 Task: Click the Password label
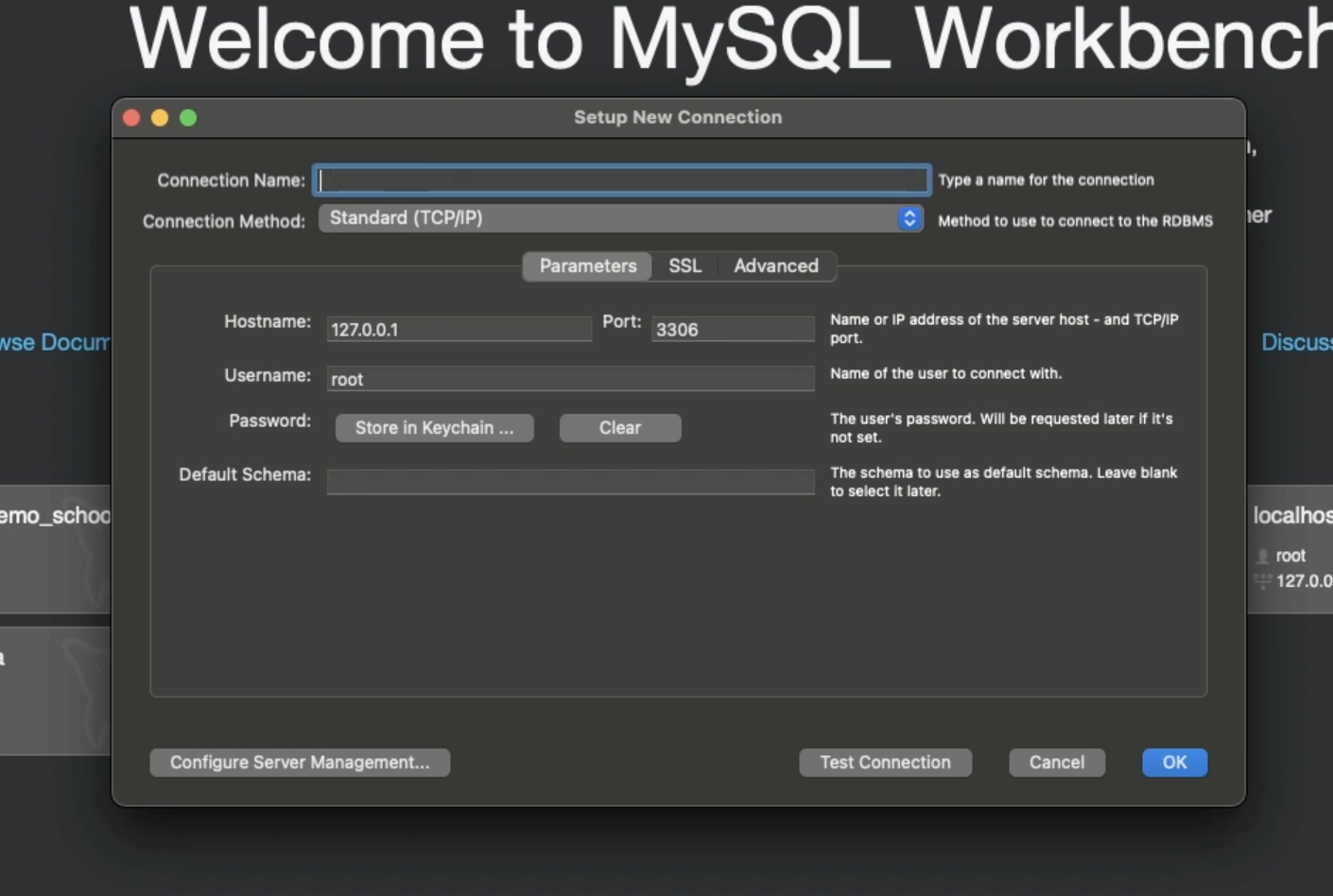[269, 421]
